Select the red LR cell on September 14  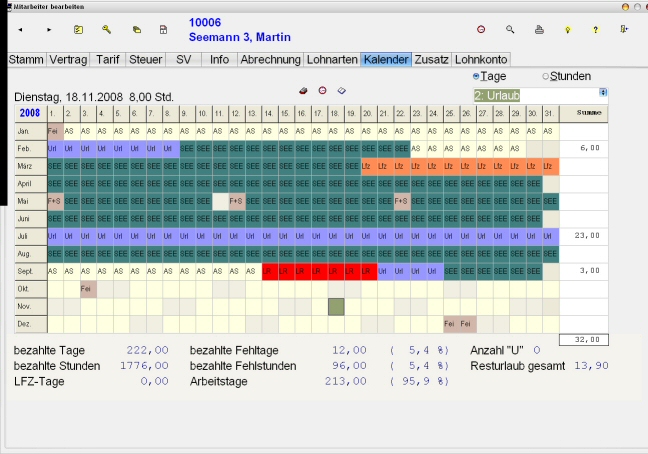click(270, 272)
